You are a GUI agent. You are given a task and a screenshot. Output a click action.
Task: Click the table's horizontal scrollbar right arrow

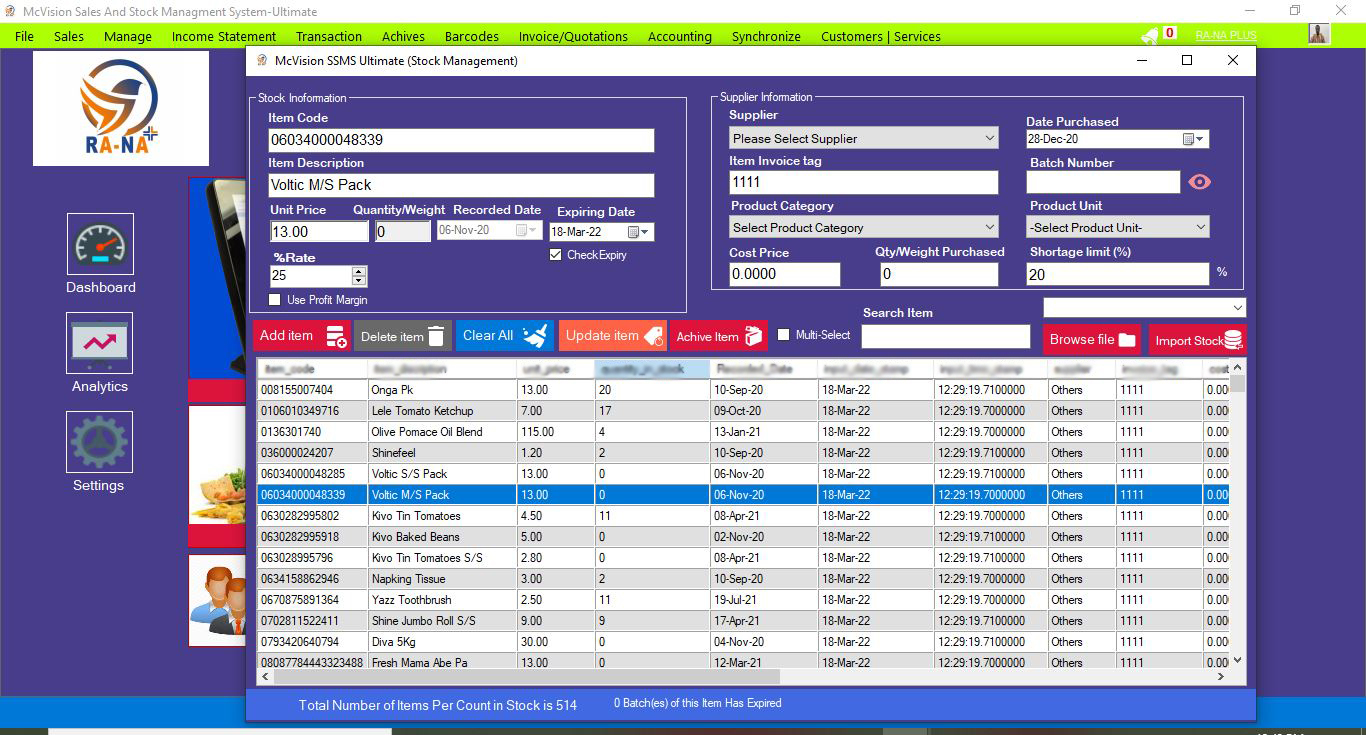[x=1222, y=677]
